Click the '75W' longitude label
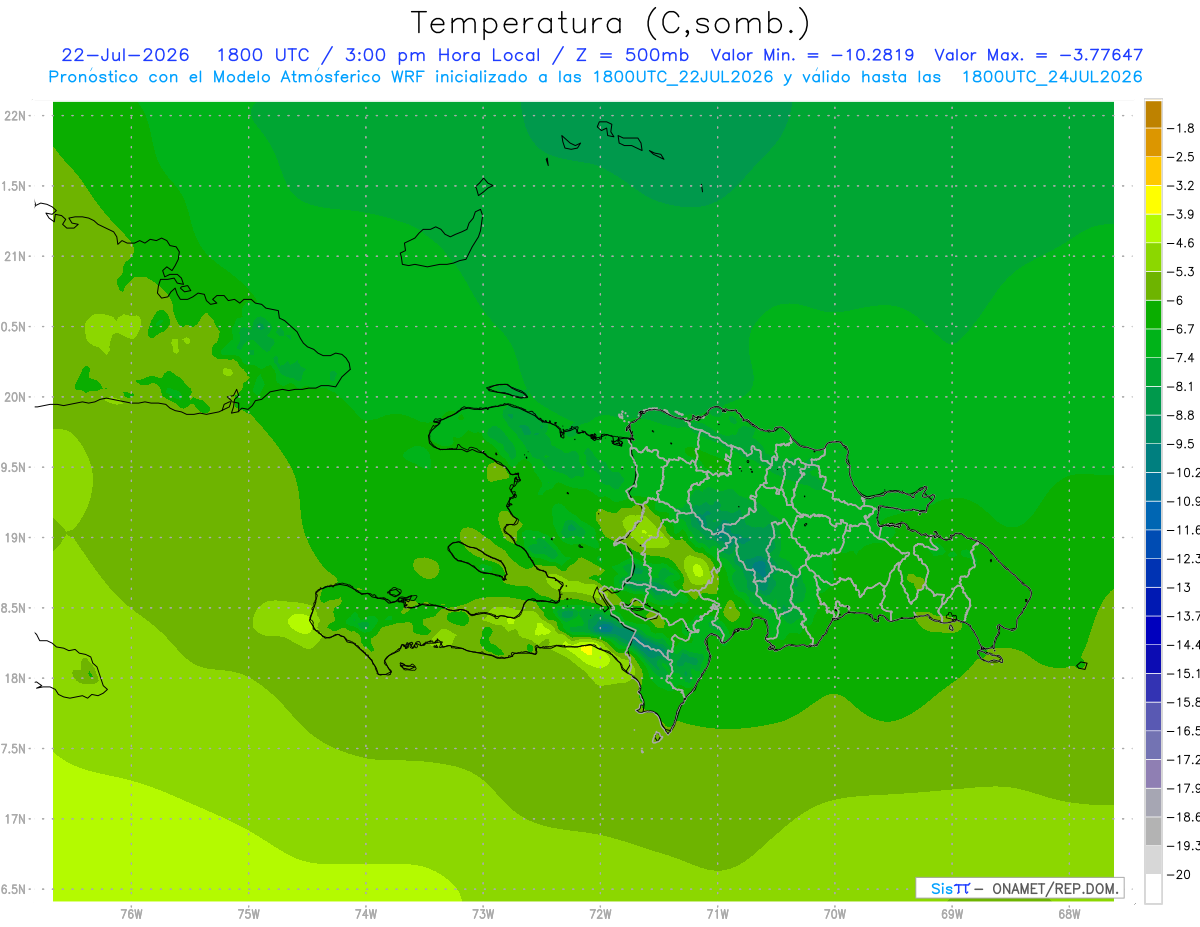Screen dimensions: 1200x927 click(x=249, y=913)
